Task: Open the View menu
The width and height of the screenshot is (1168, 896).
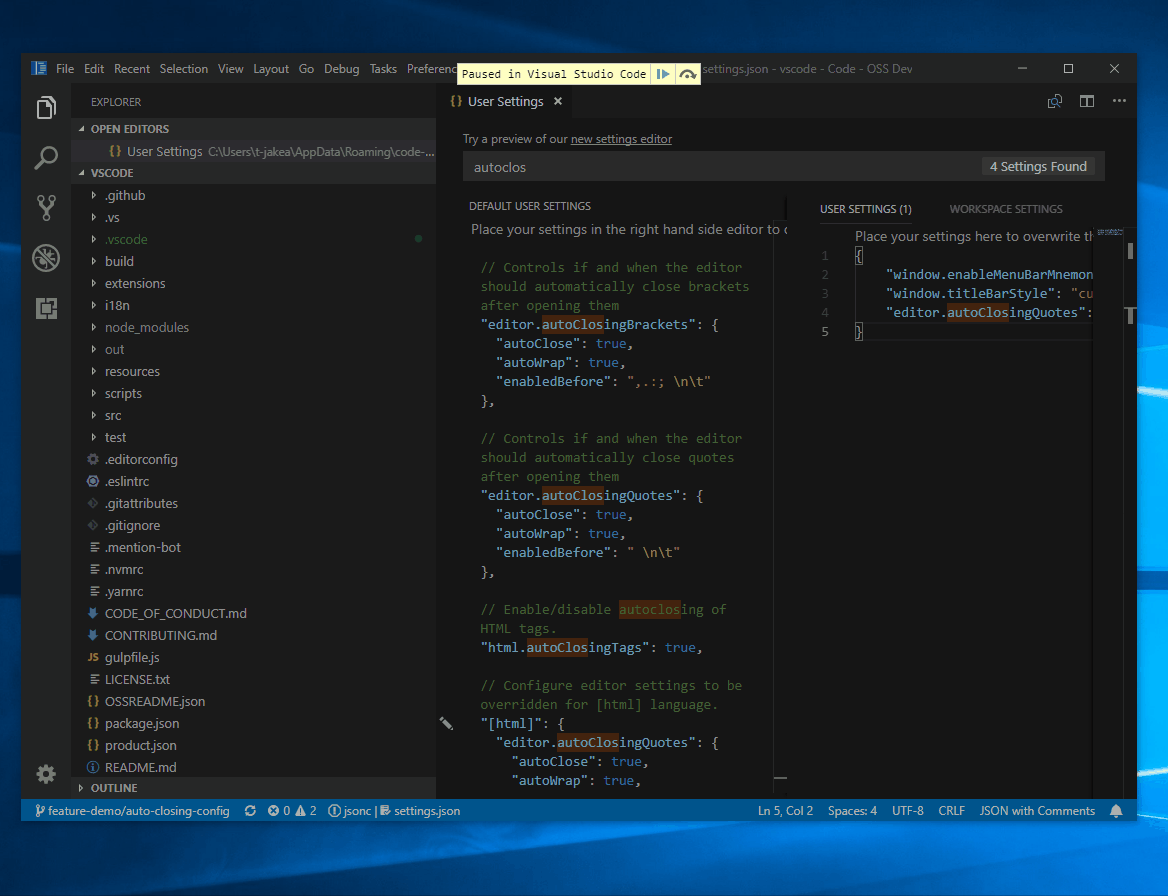Action: (230, 69)
